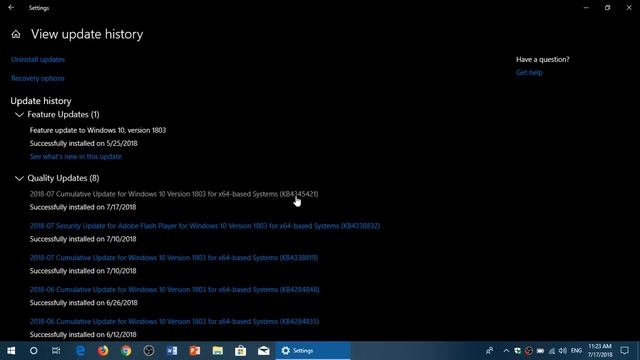Click 'Successfully installed on 7/17/2018' text
This screenshot has width=640, height=360.
pyautogui.click(x=83, y=207)
